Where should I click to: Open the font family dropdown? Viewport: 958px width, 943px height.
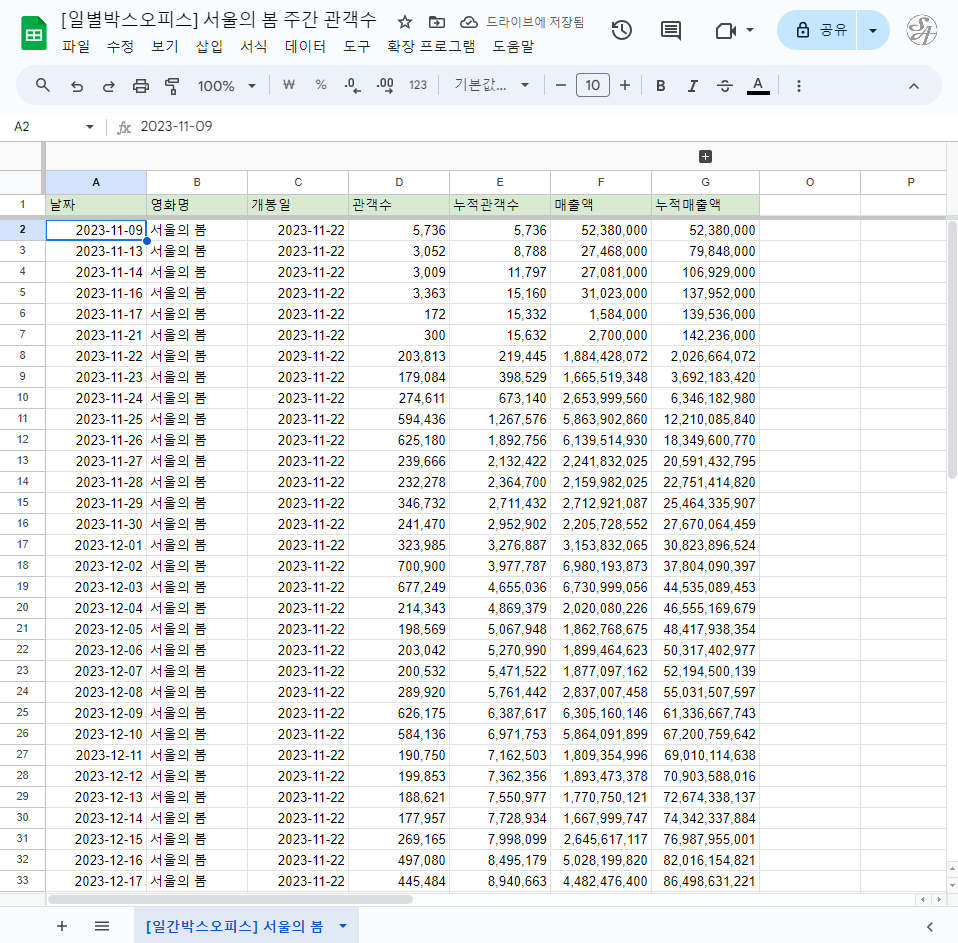pyautogui.click(x=492, y=86)
